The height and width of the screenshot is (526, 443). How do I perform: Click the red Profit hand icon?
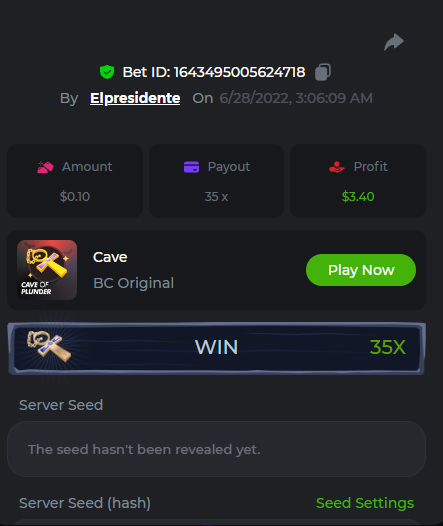(x=337, y=167)
